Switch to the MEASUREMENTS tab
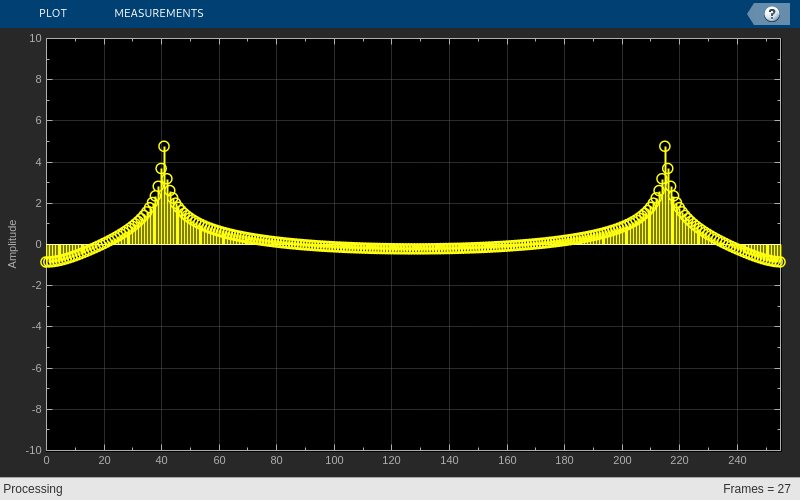Viewport: 800px width, 500px height. (x=159, y=13)
